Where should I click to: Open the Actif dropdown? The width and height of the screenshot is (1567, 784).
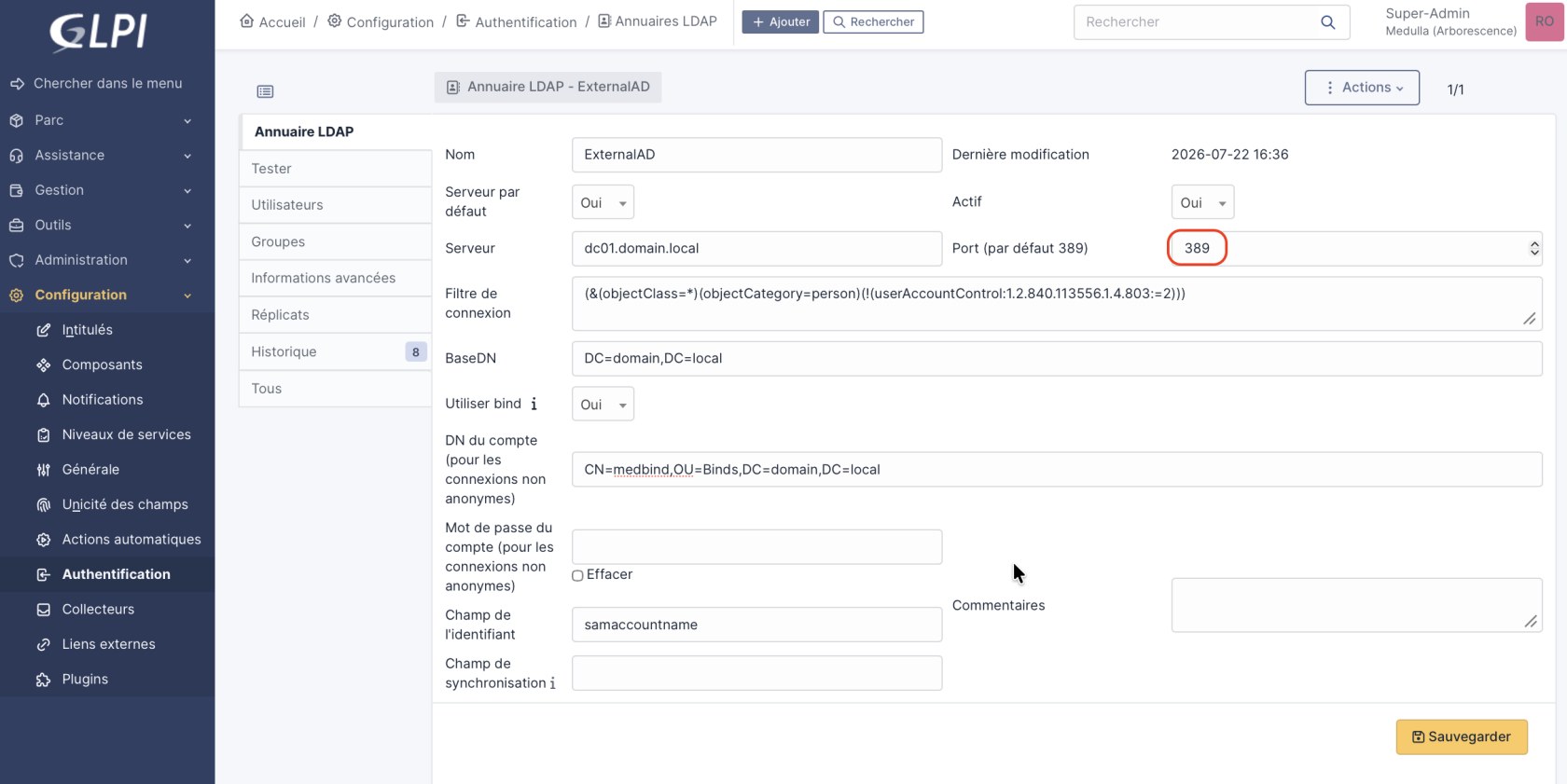[1202, 202]
